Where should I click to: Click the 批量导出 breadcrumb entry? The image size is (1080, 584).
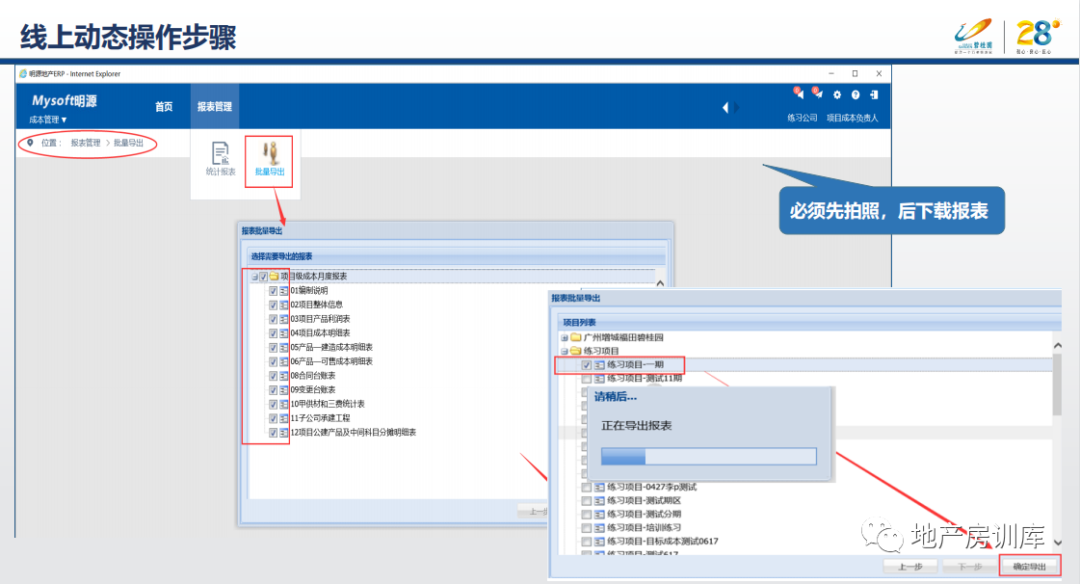point(129,143)
